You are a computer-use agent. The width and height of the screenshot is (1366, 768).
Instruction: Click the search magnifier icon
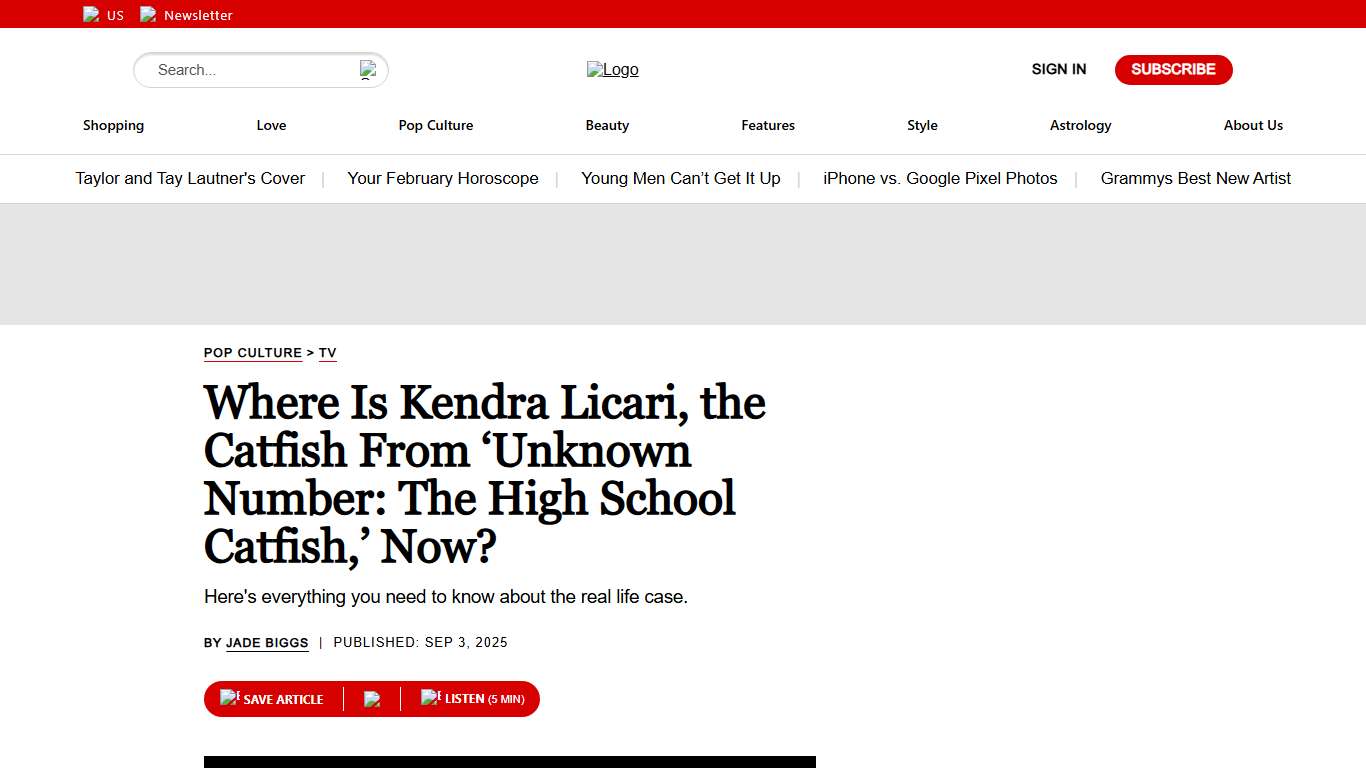coord(369,69)
